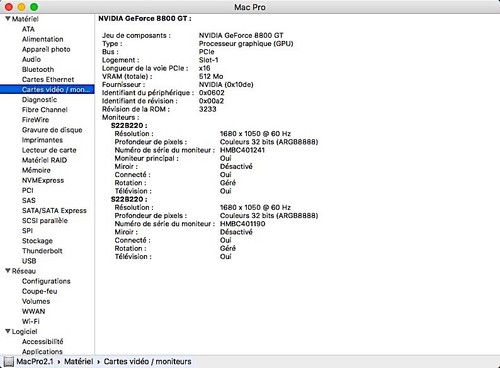Minimize the window with yellow button
The width and height of the screenshot is (500, 368).
pyautogui.click(x=21, y=7)
